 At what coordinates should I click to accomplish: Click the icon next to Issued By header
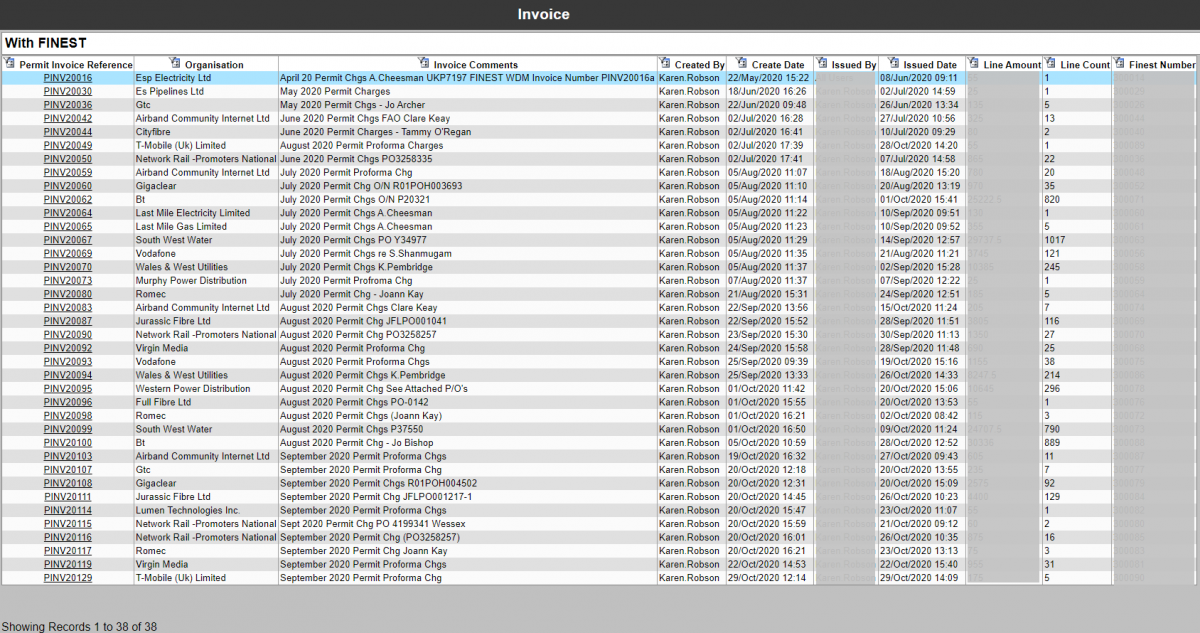point(822,64)
